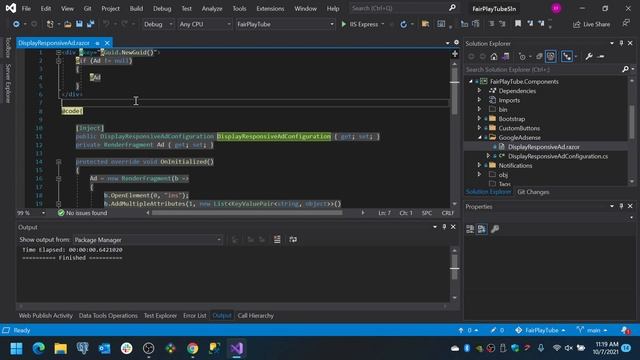The height and width of the screenshot is (360, 640).
Task: Click the Search (Ctrl+Q) box
Action: point(403,8)
